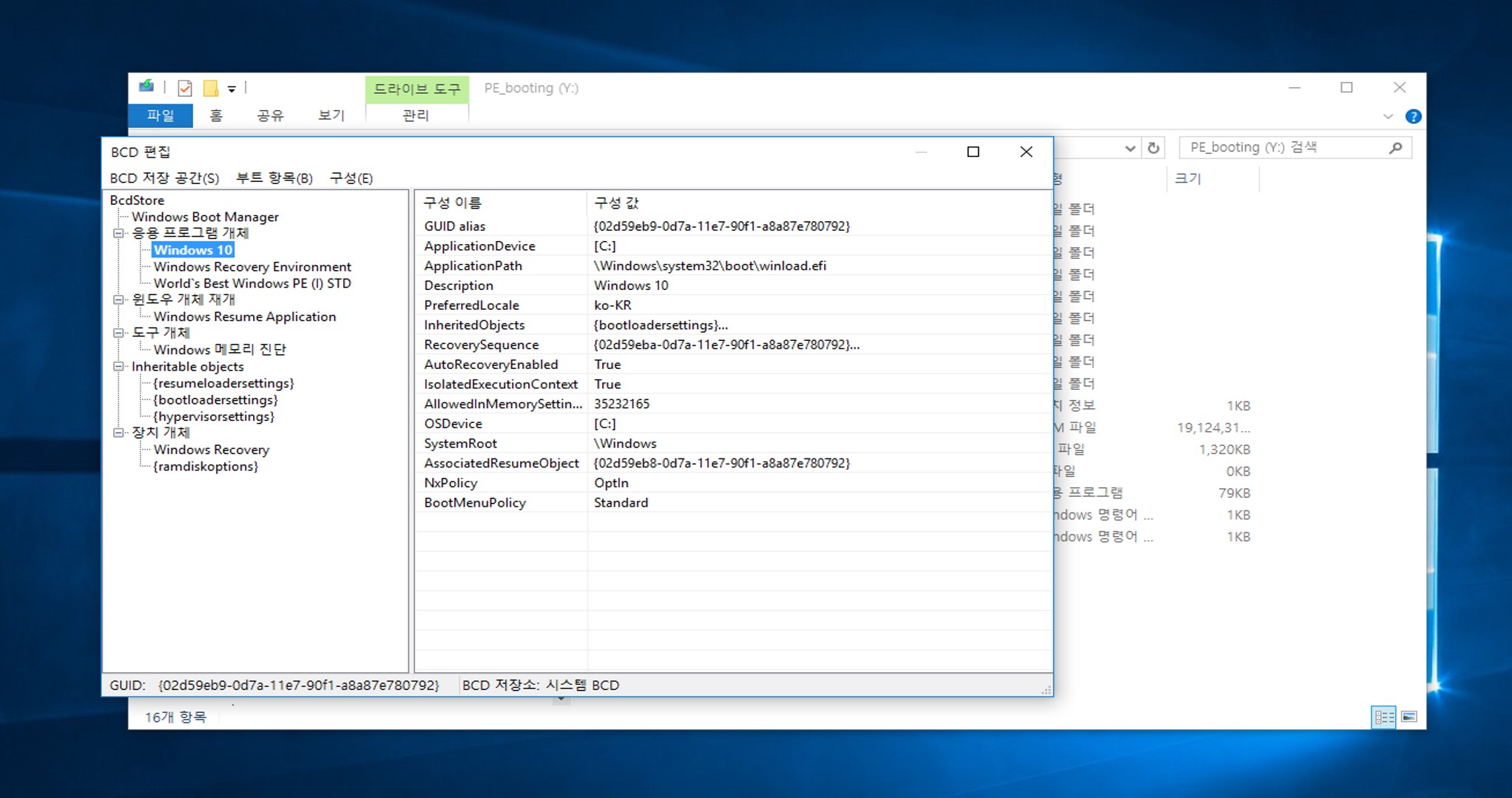Open the 구성(E) menu
1512x798 pixels.
pyautogui.click(x=351, y=178)
